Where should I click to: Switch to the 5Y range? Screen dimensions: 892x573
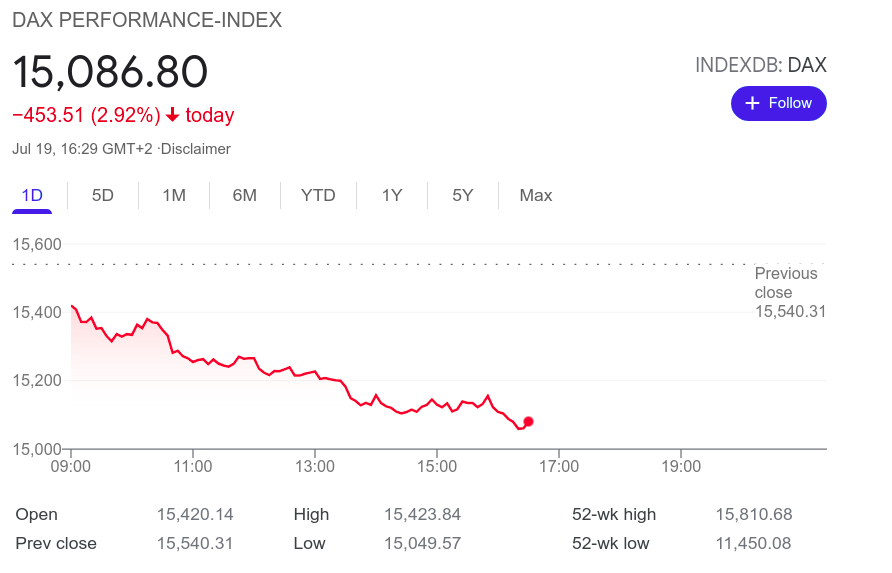(462, 195)
